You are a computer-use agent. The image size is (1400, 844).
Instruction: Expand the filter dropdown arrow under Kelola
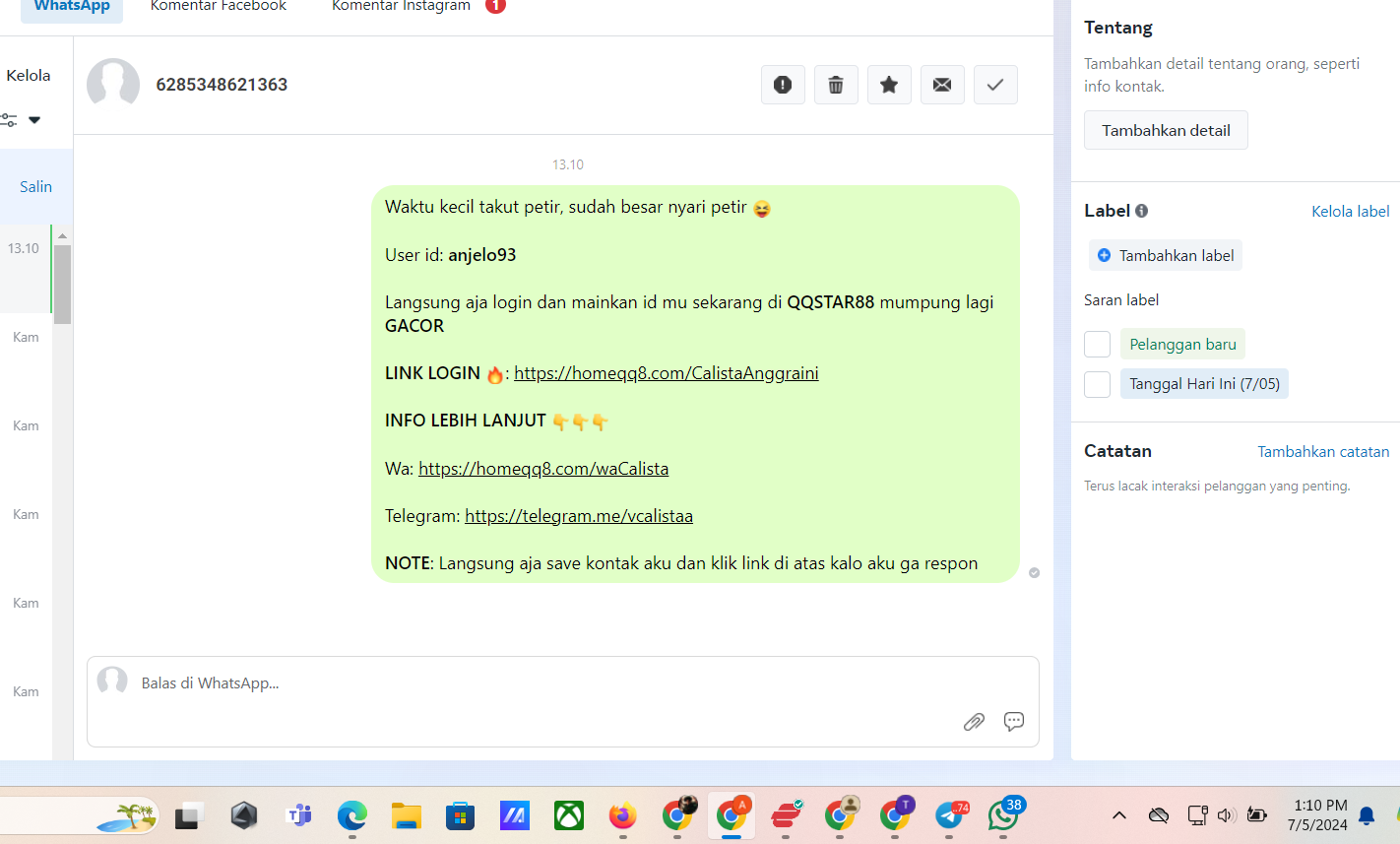[34, 120]
